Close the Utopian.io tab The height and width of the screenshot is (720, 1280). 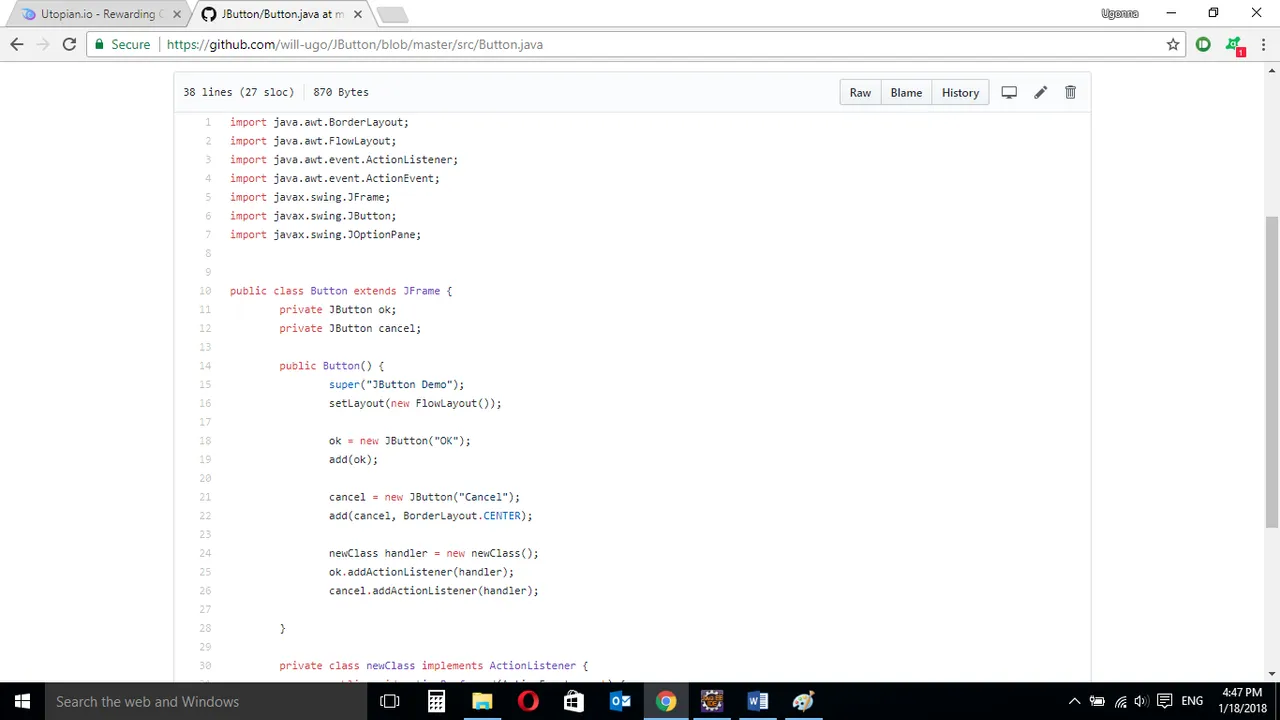(x=177, y=14)
